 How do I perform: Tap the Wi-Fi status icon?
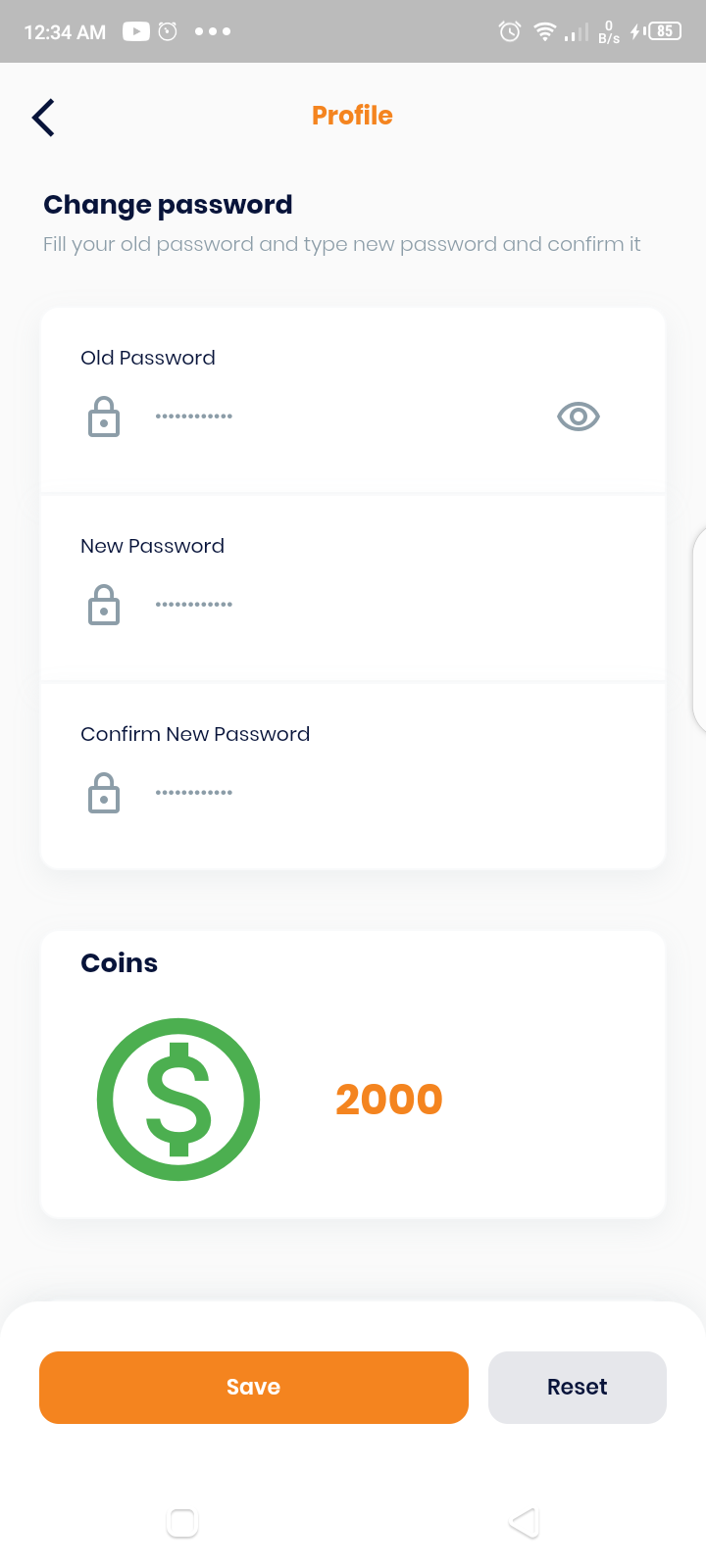[x=544, y=31]
